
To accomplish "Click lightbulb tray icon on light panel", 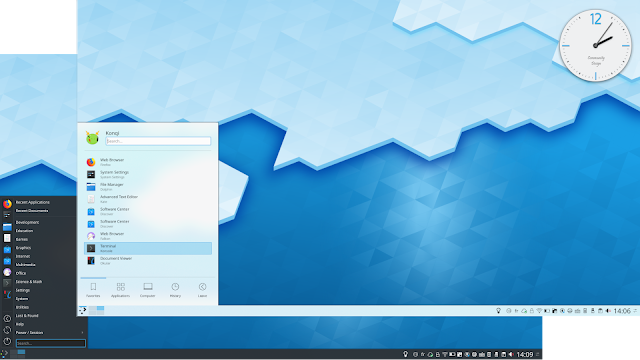I will pos(498,311).
